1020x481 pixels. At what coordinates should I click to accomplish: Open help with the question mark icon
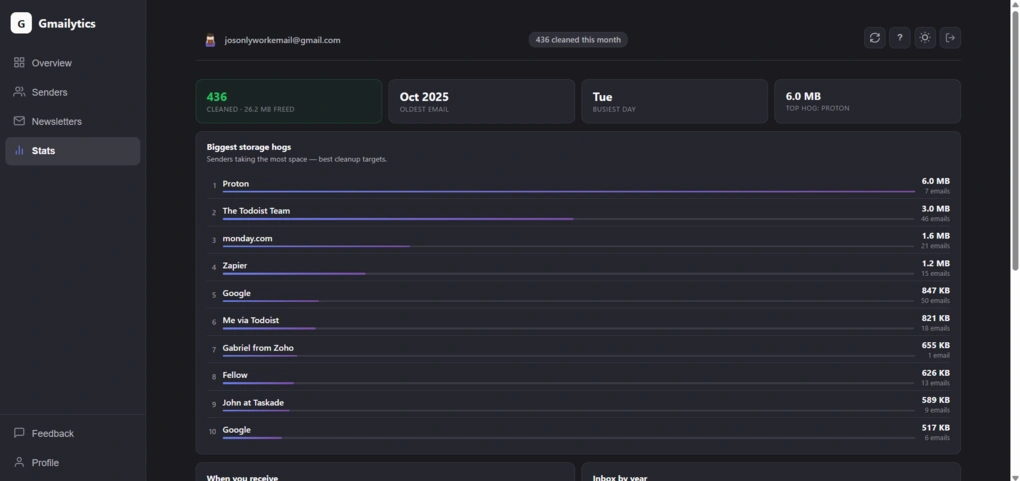(x=900, y=38)
